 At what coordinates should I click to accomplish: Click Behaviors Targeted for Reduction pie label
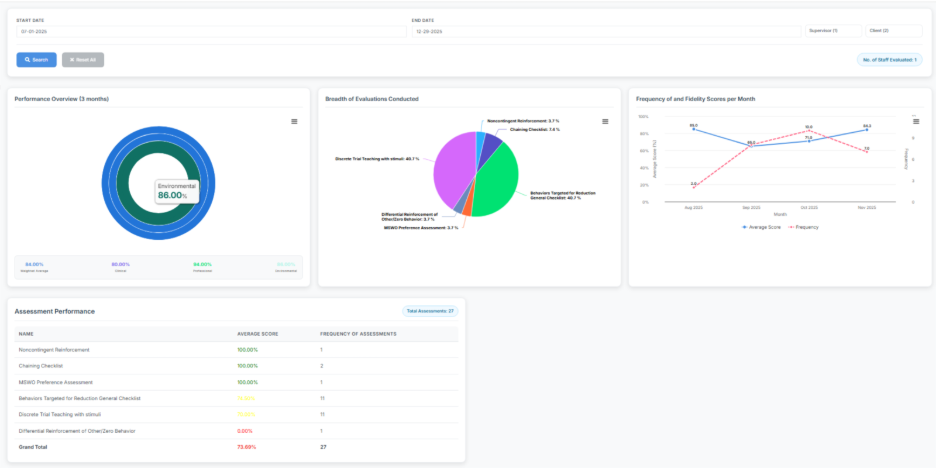tap(563, 195)
